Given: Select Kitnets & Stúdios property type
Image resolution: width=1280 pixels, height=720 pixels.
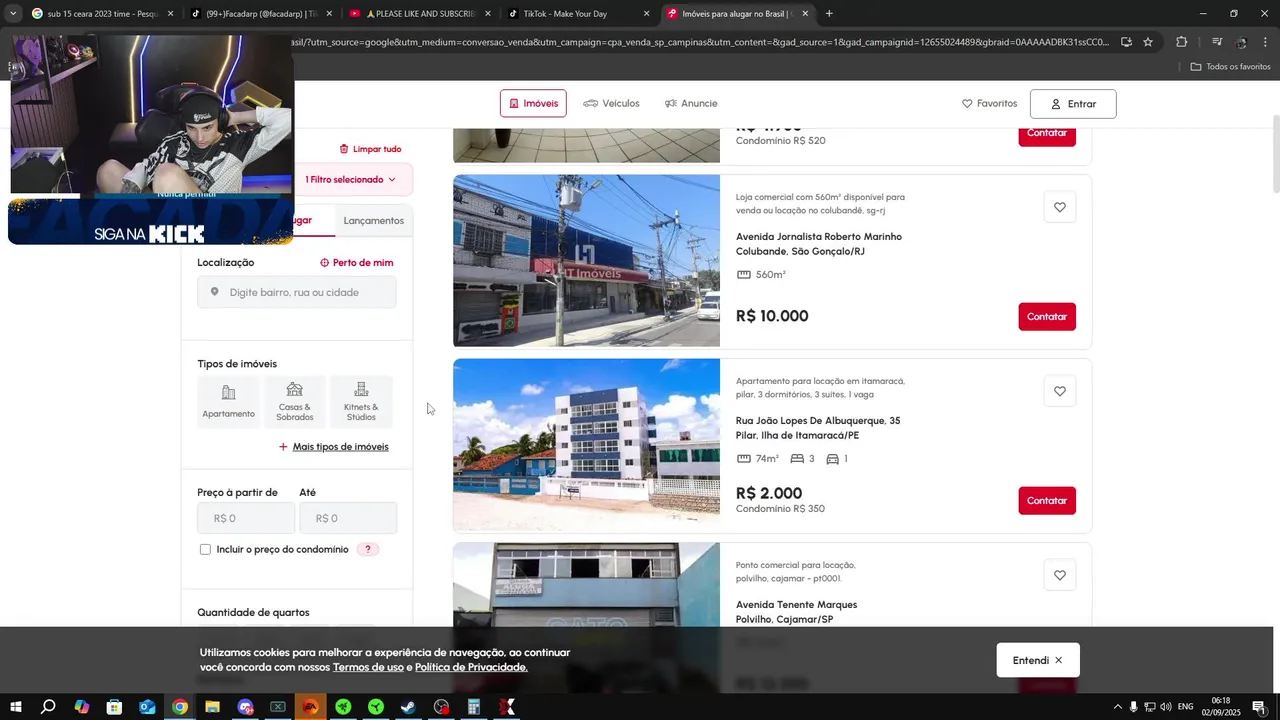Looking at the screenshot, I should 361,402.
